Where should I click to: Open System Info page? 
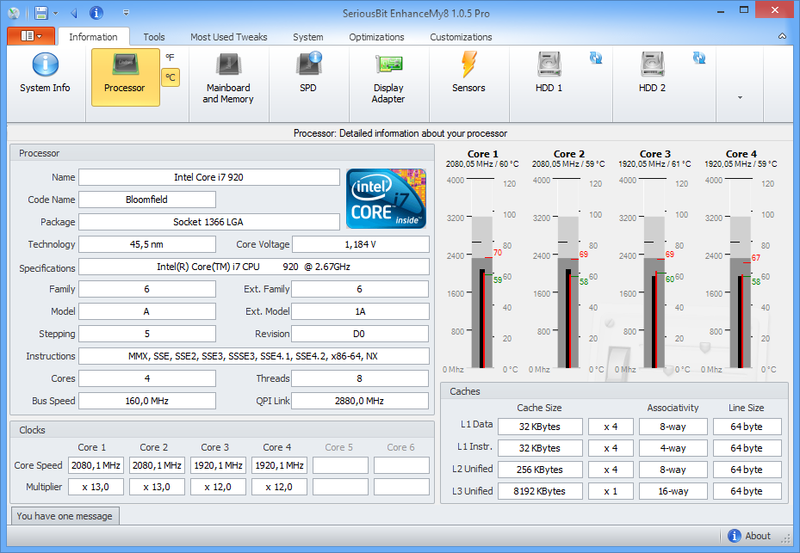point(45,75)
